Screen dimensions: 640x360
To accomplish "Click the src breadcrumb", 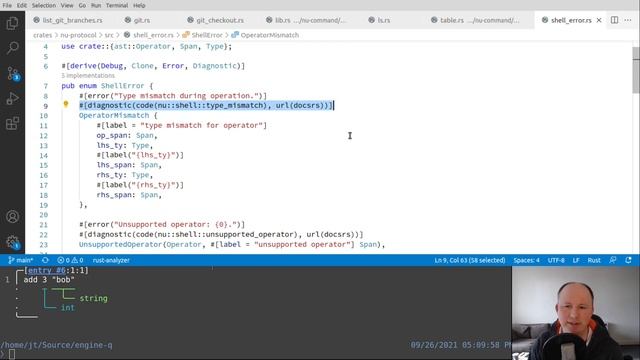I will click(x=109, y=35).
